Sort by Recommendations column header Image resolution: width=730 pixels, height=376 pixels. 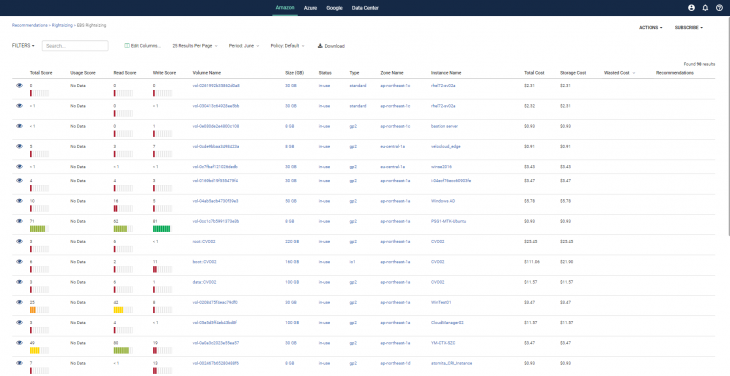click(x=675, y=73)
